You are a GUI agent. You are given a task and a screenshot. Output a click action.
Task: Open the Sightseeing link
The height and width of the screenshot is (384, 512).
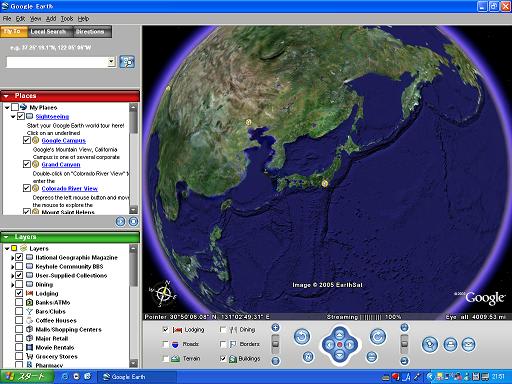(x=52, y=116)
